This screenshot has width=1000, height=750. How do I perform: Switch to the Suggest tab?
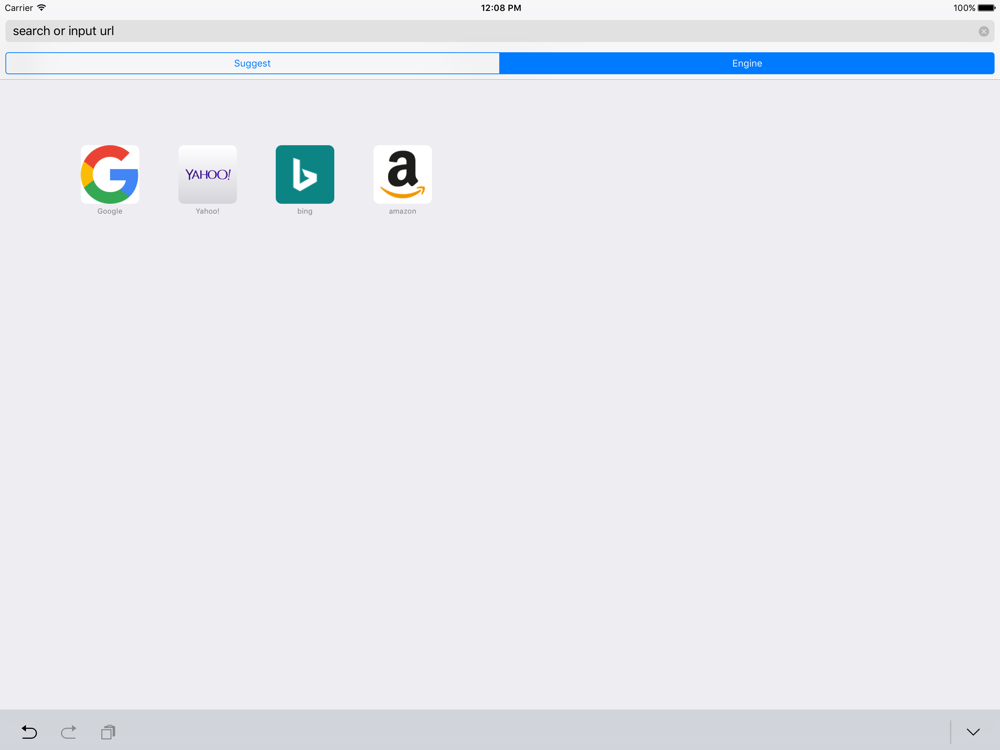point(253,63)
